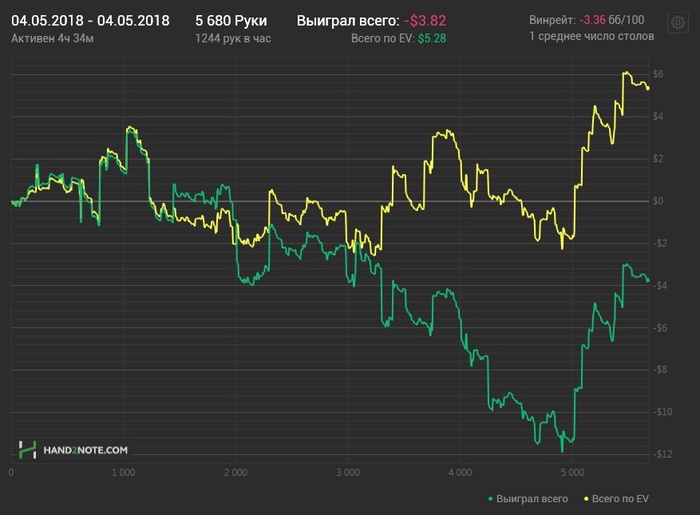Open the 04.05.2018 - 04.05.2018 date range

(x=90, y=20)
